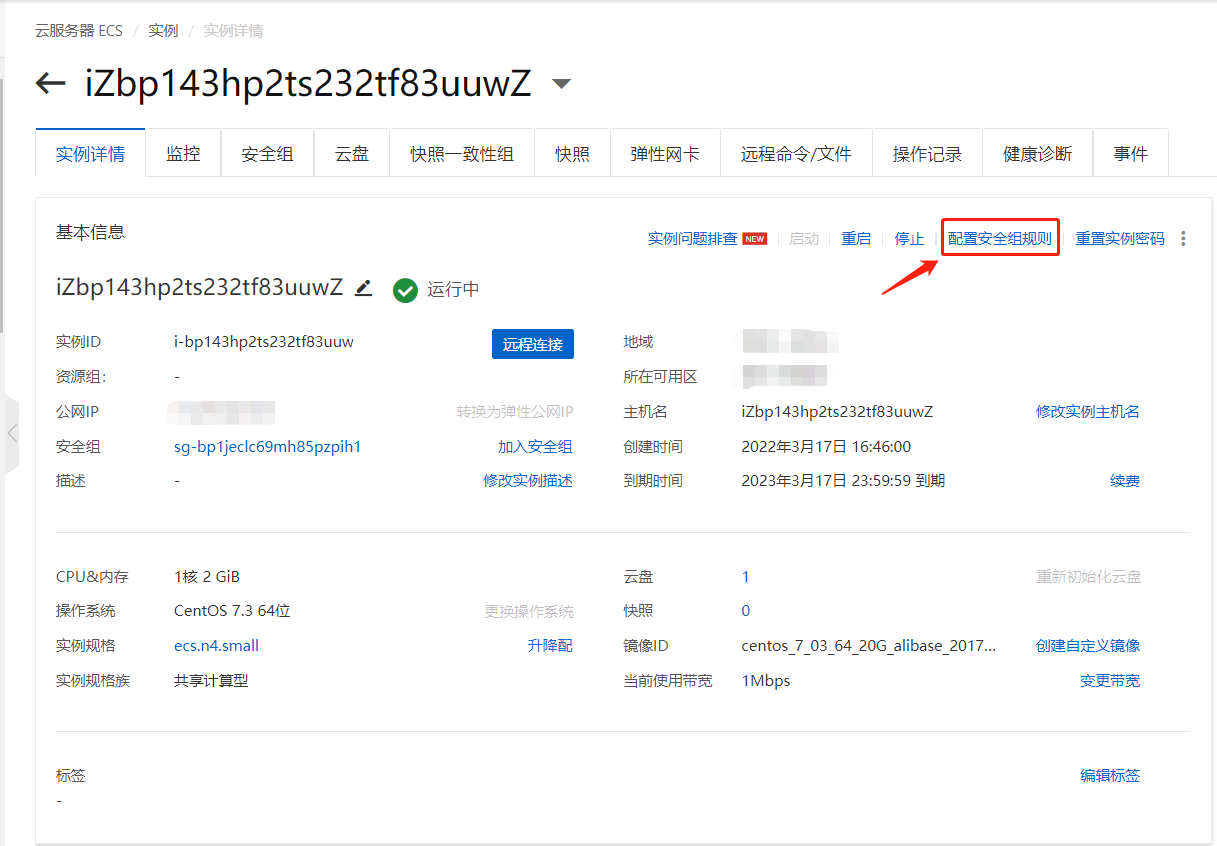Click the 共享计算型 value
The width and height of the screenshot is (1217, 846).
[211, 681]
